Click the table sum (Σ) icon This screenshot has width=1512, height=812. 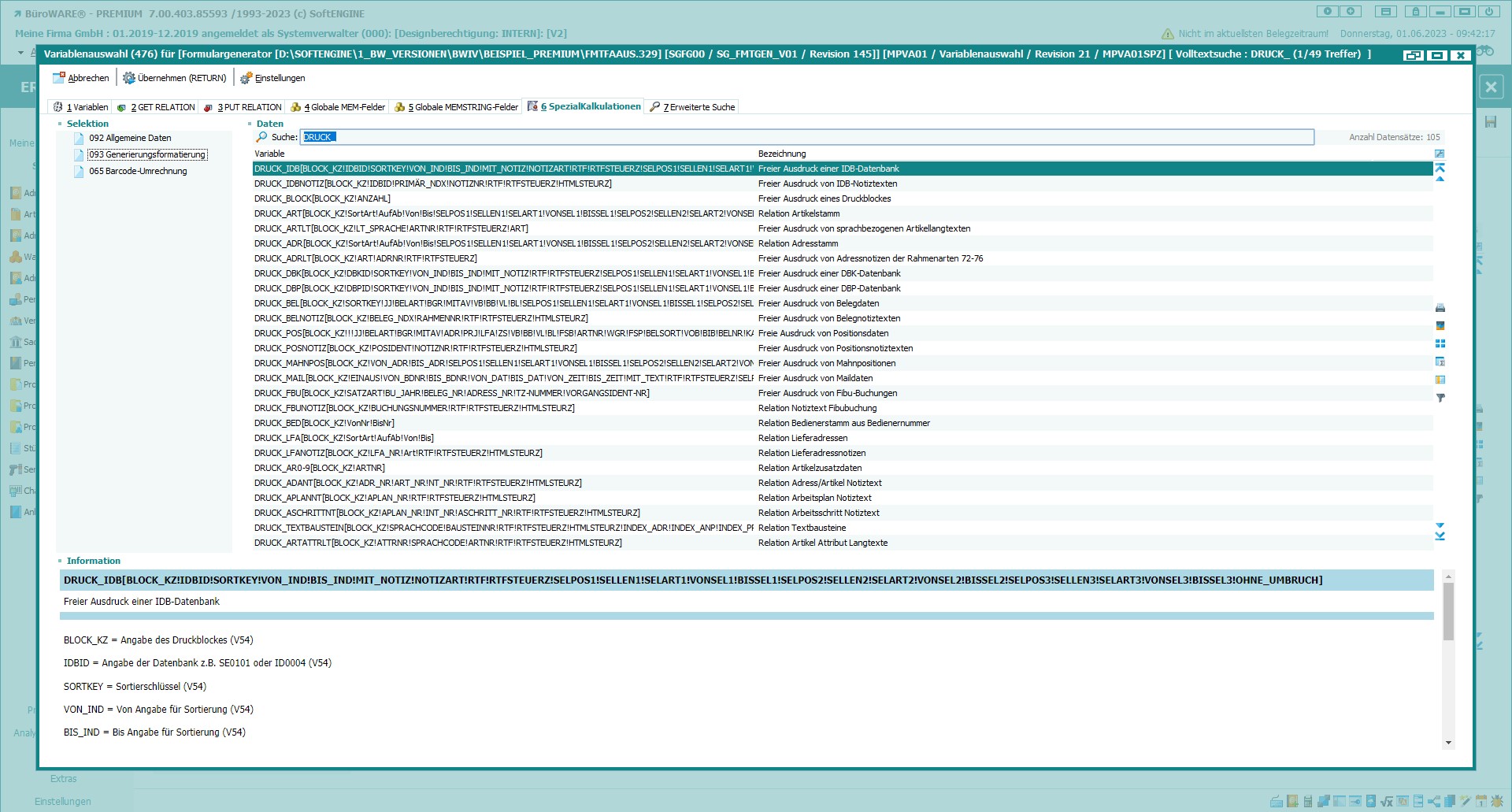click(x=1440, y=362)
